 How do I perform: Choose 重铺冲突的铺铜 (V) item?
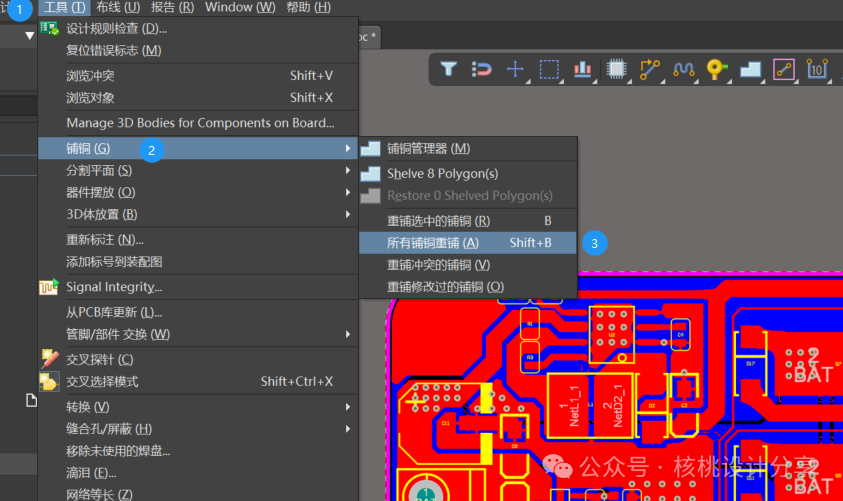tap(468, 265)
